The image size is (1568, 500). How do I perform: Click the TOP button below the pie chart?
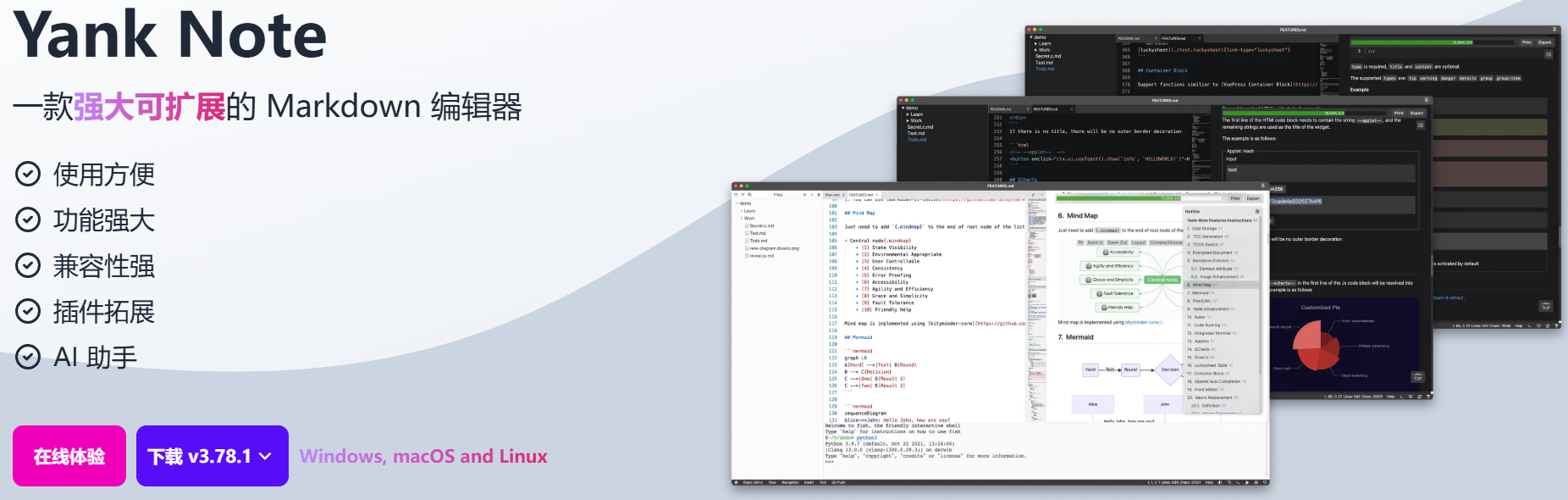[x=1417, y=378]
